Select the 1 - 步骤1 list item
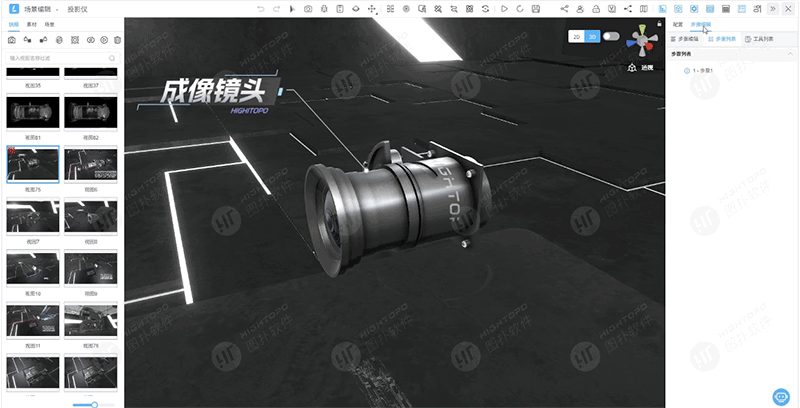Image resolution: width=800 pixels, height=408 pixels. [x=698, y=70]
